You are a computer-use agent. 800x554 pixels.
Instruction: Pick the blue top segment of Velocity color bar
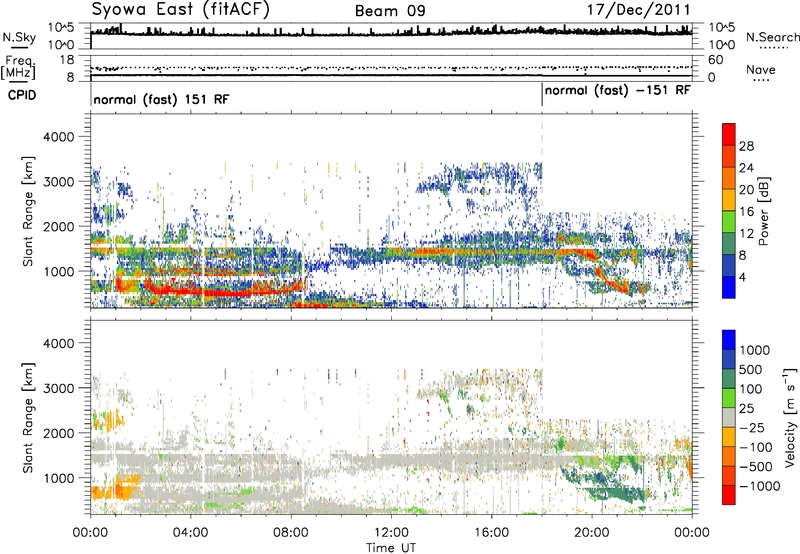click(729, 340)
